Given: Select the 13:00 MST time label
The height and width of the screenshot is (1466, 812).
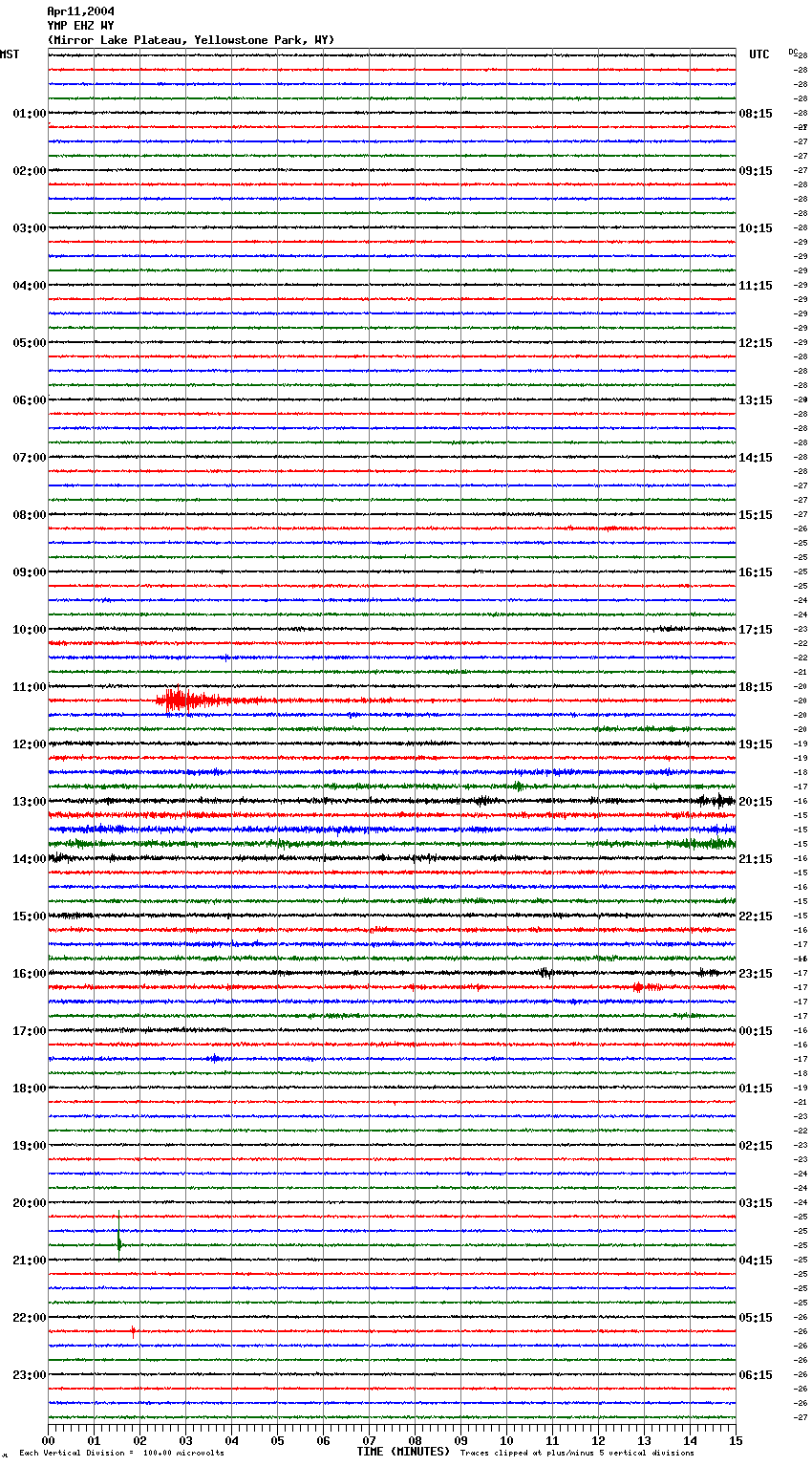Looking at the screenshot, I should (x=30, y=802).
